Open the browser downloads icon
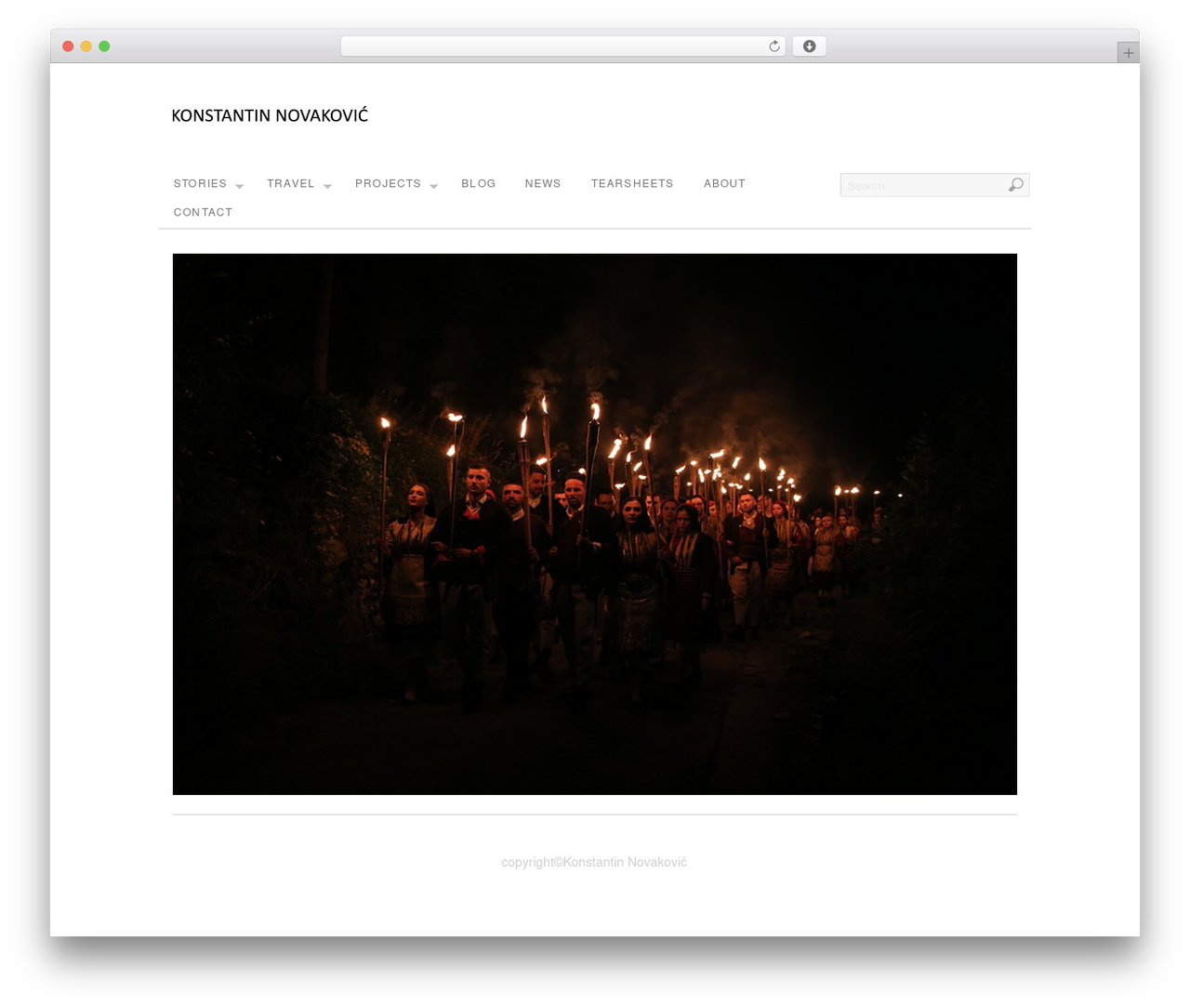1190x1008 pixels. tap(809, 46)
